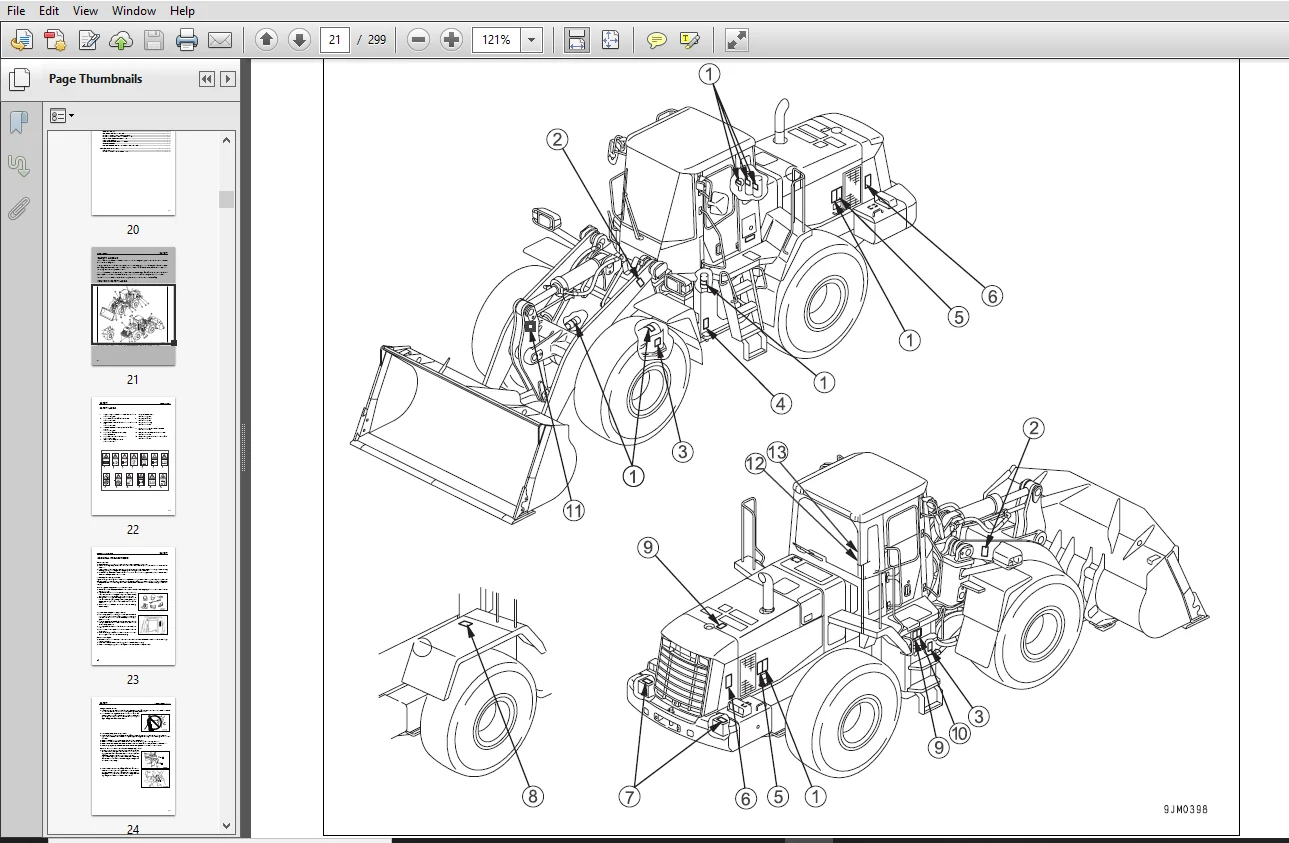Image resolution: width=1289 pixels, height=843 pixels.
Task: Open the View menu
Action: pos(86,10)
